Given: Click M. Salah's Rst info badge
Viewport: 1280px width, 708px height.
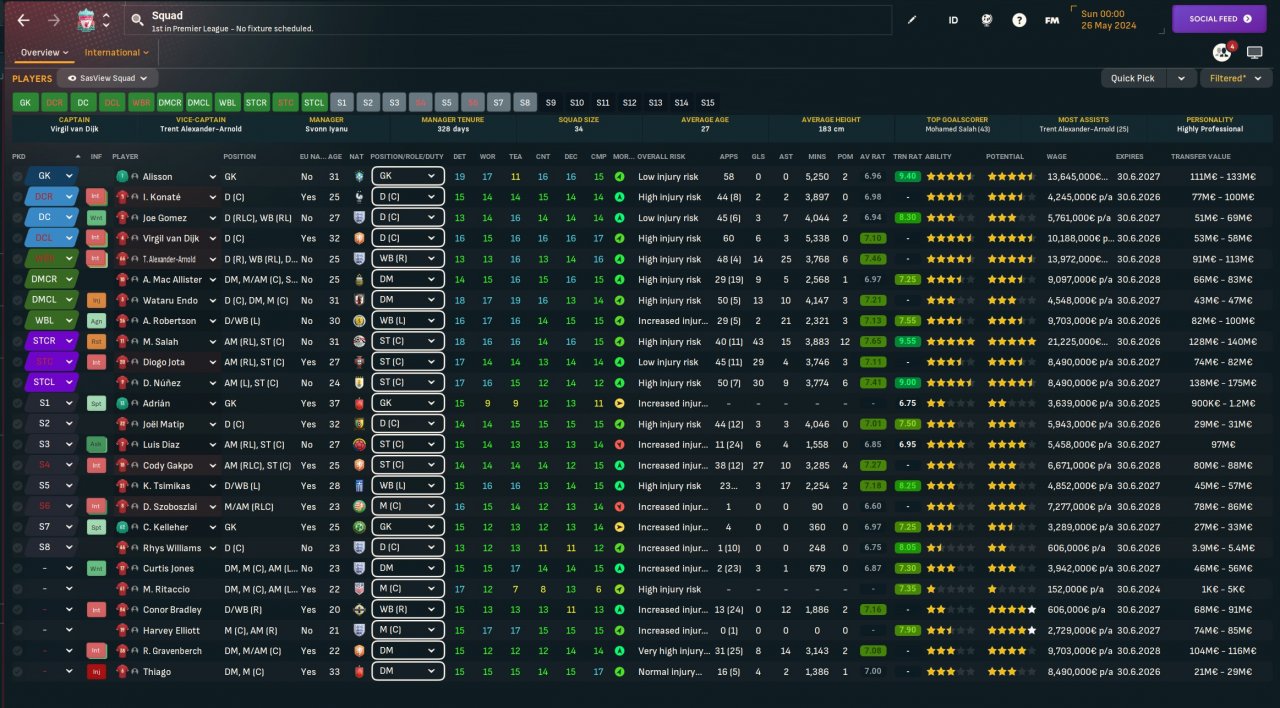Looking at the screenshot, I should 96,341.
